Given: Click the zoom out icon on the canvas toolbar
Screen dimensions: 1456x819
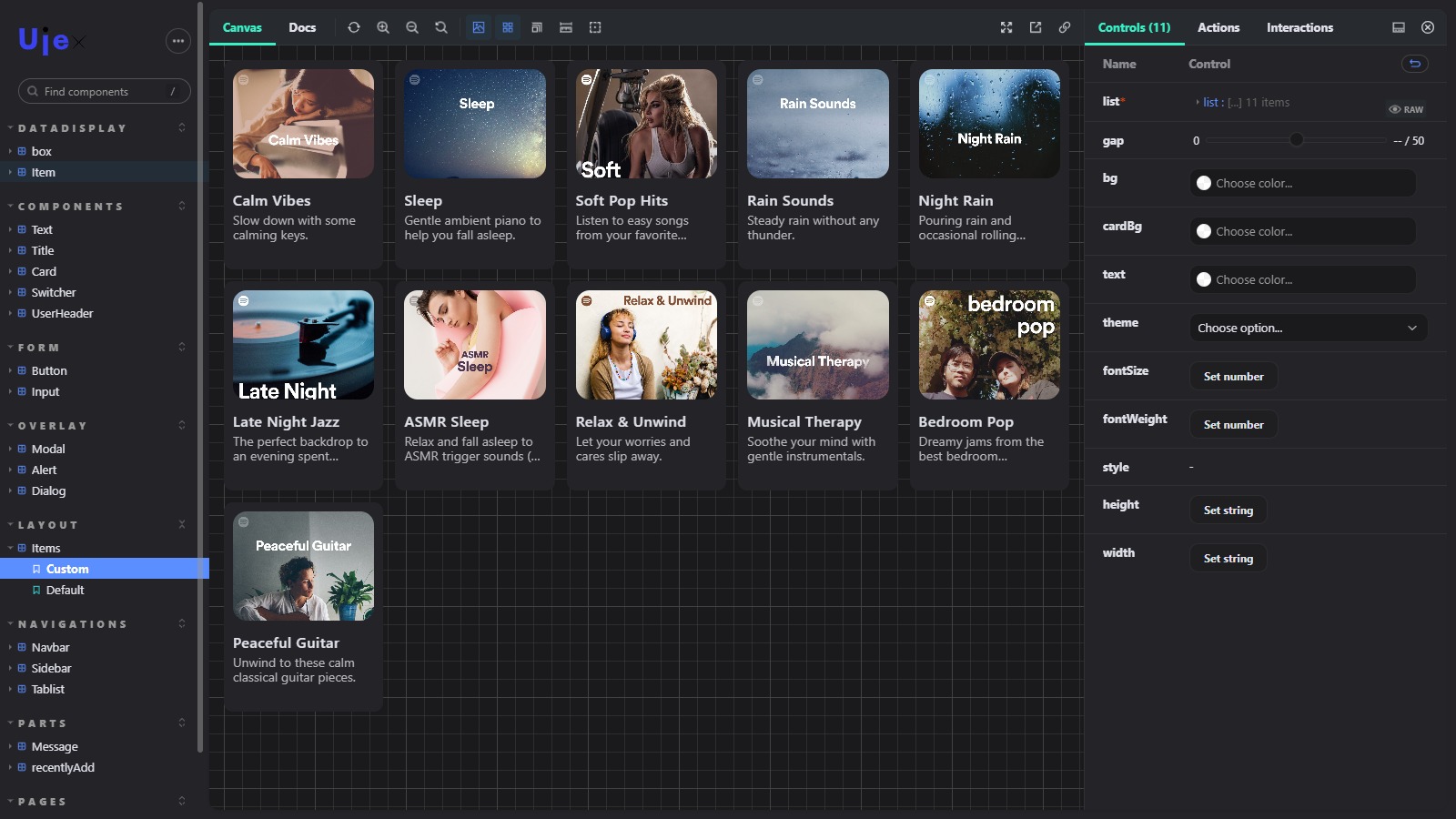Looking at the screenshot, I should click(x=412, y=27).
